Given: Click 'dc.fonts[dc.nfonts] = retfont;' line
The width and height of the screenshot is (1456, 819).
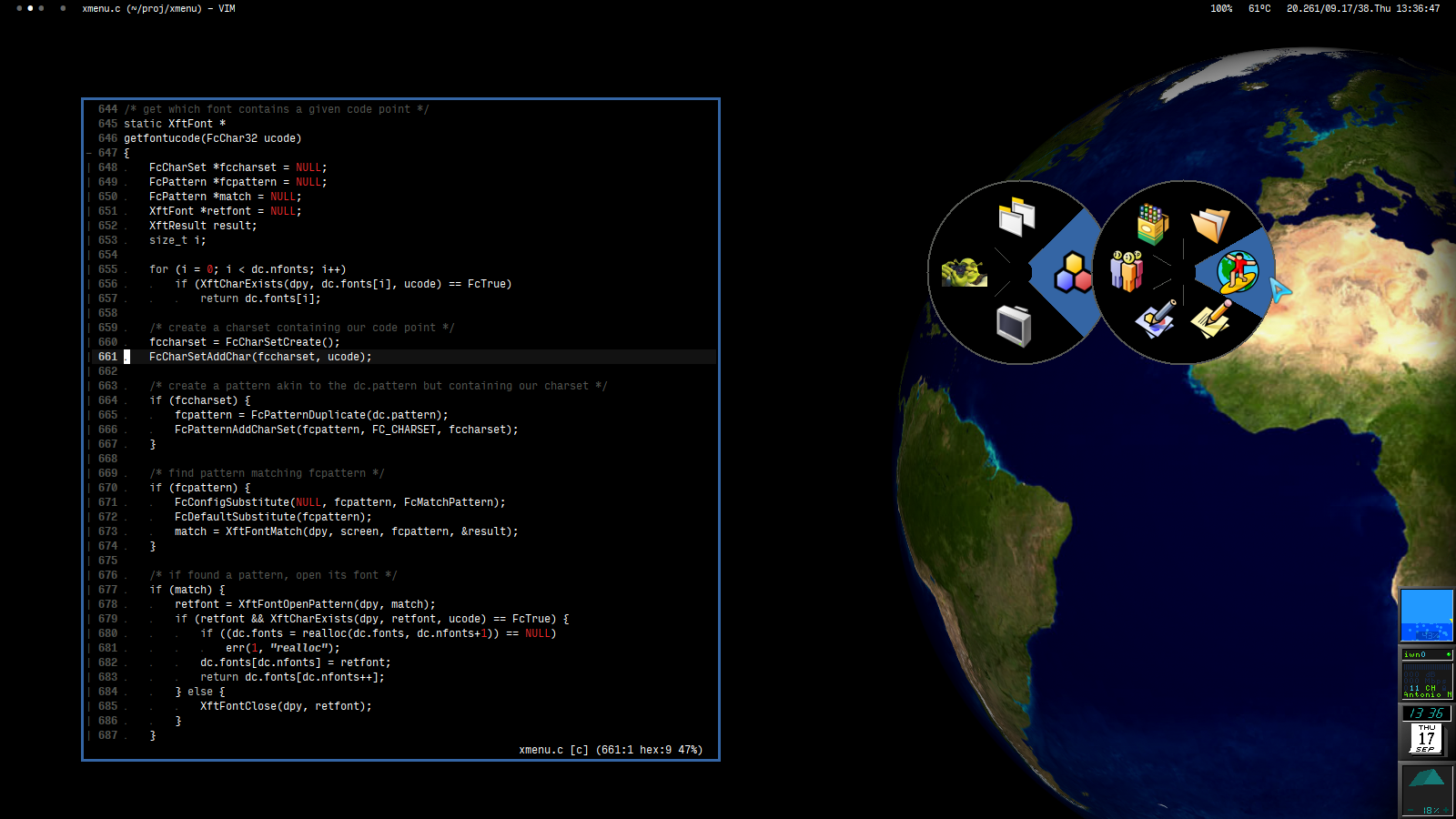Looking at the screenshot, I should click(296, 662).
